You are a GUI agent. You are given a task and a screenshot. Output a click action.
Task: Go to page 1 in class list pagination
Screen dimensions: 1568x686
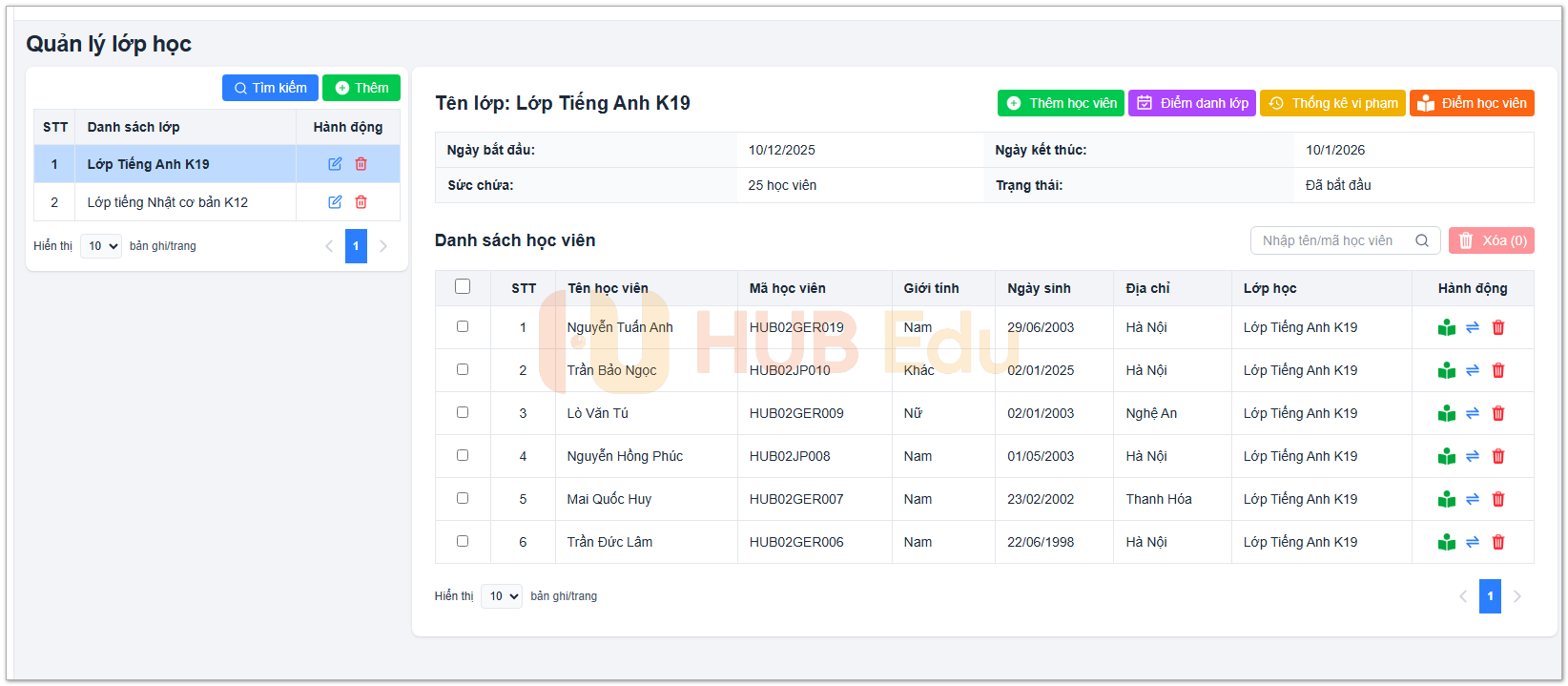356,246
